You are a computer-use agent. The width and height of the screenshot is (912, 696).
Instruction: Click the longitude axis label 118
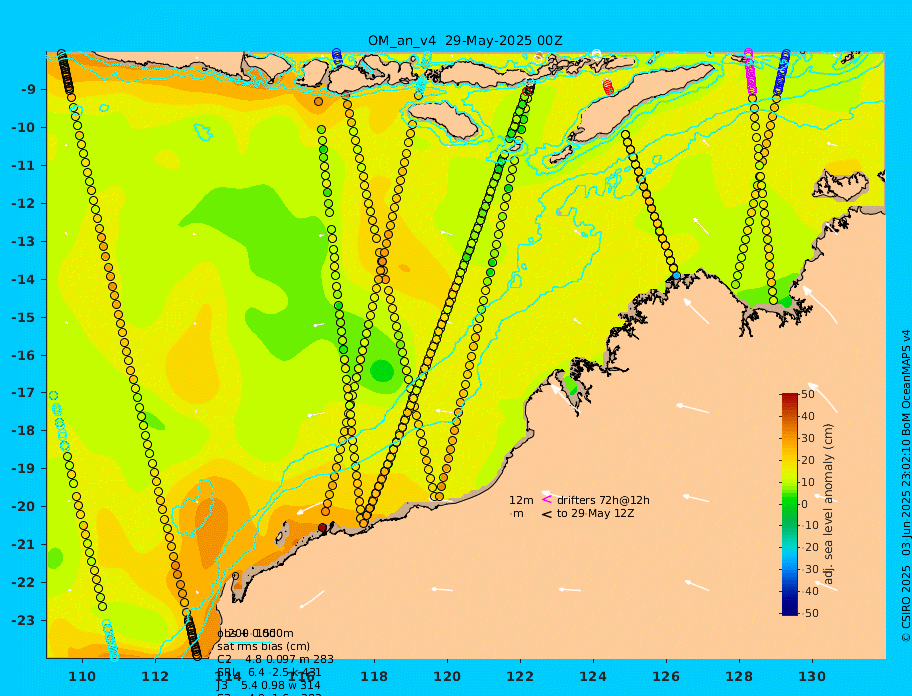tap(374, 677)
